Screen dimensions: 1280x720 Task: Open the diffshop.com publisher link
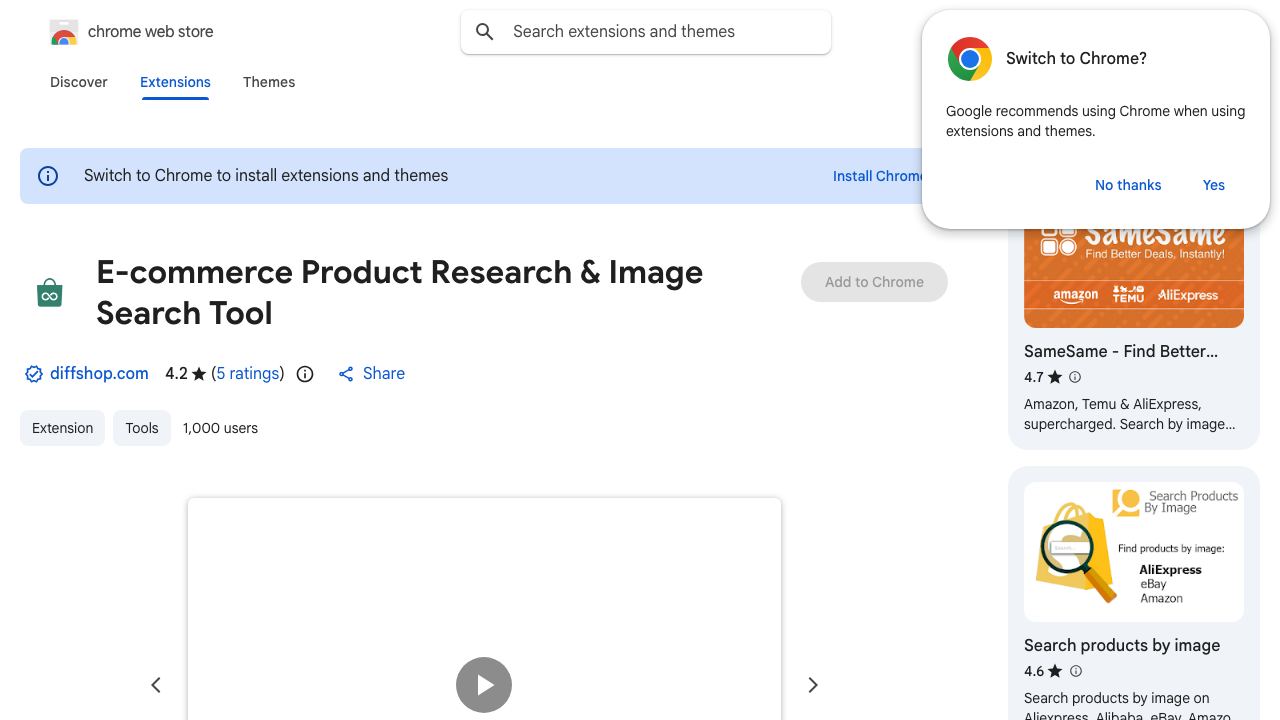click(99, 374)
